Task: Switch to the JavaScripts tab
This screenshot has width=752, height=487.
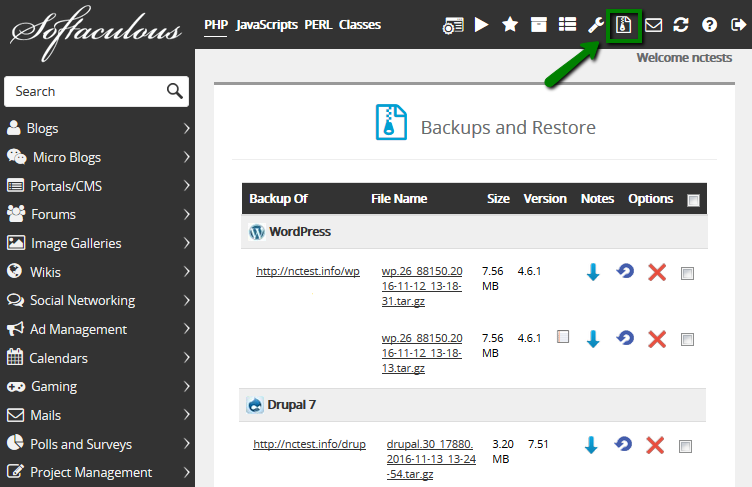Action: 267,24
